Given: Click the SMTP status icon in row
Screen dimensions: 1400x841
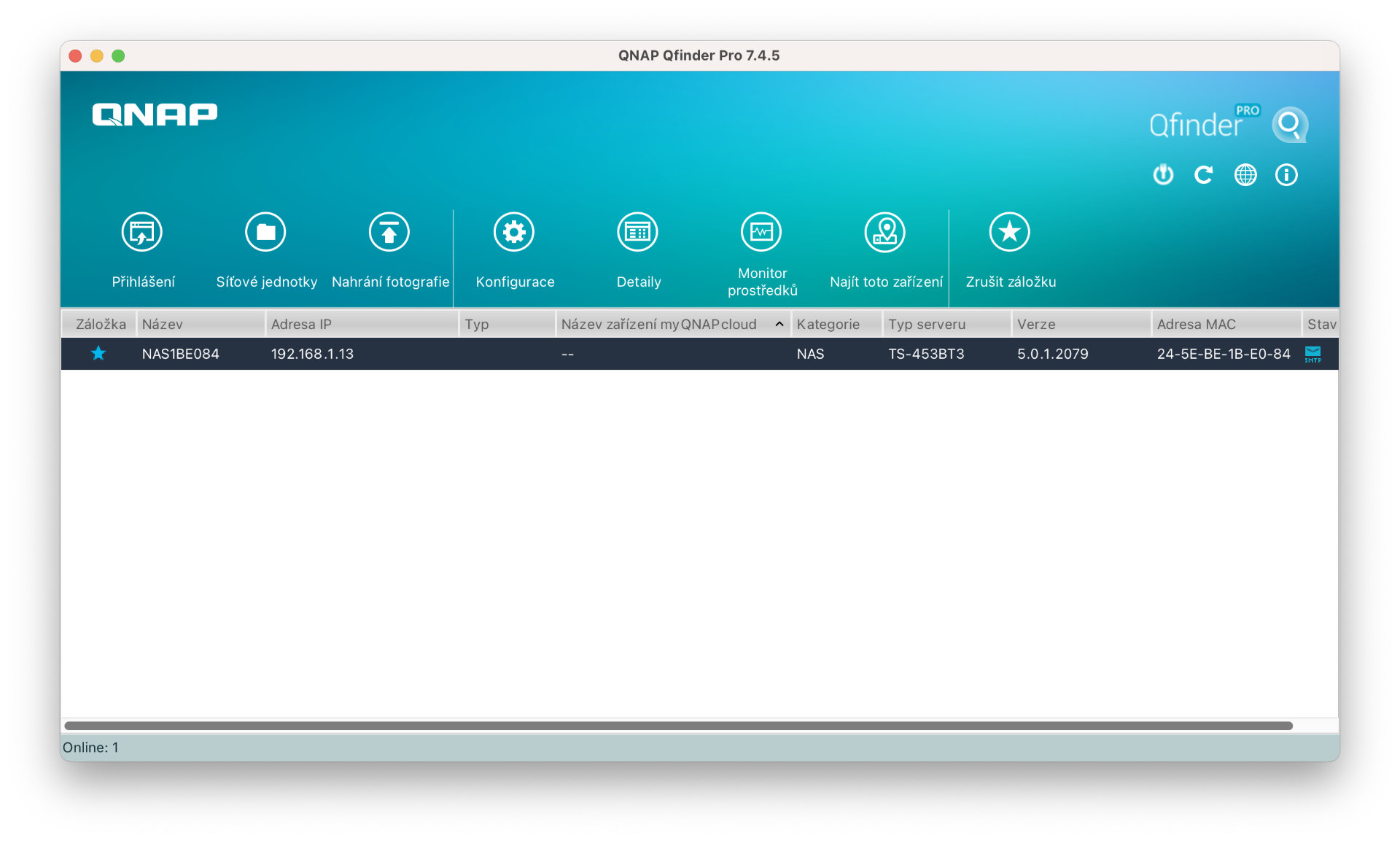Looking at the screenshot, I should 1312,354.
